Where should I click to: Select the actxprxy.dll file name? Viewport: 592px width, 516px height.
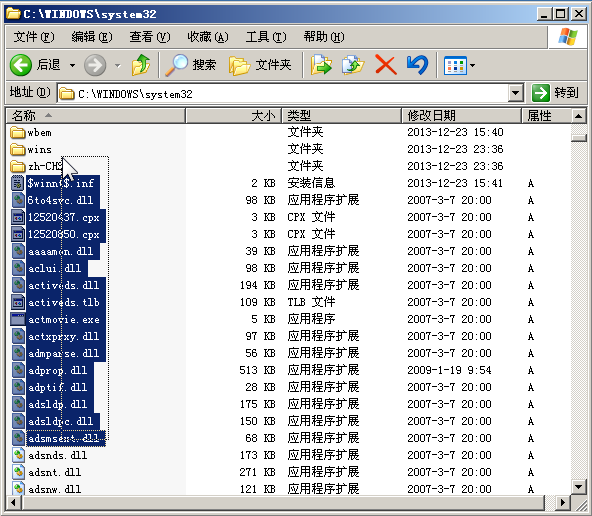point(64,336)
